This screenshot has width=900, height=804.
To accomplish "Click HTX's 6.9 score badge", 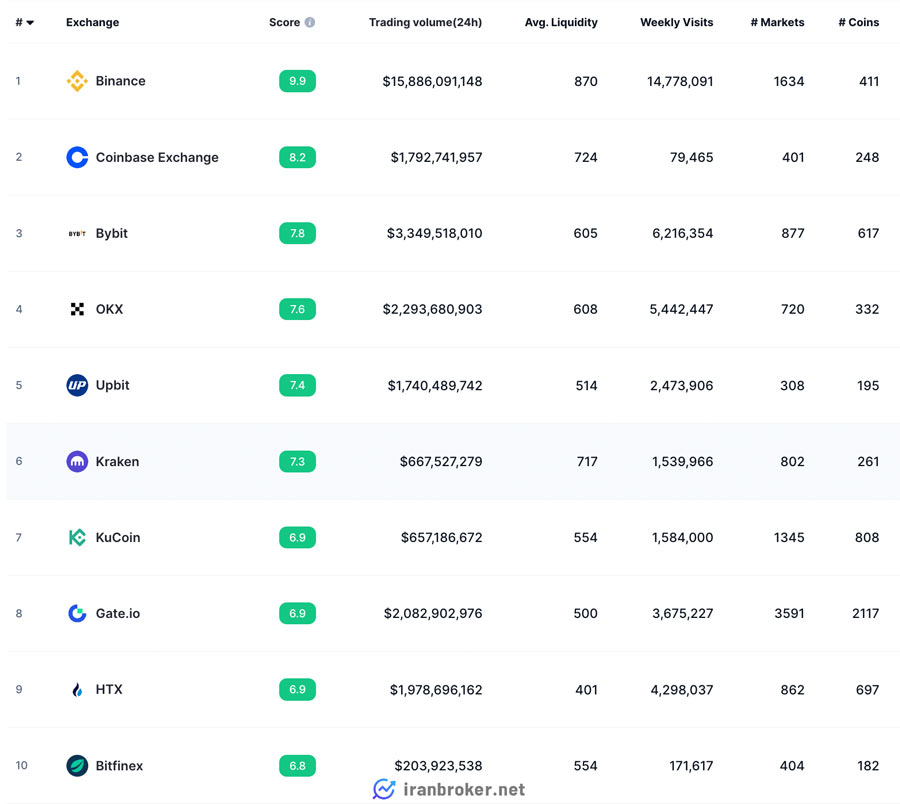I will [297, 689].
